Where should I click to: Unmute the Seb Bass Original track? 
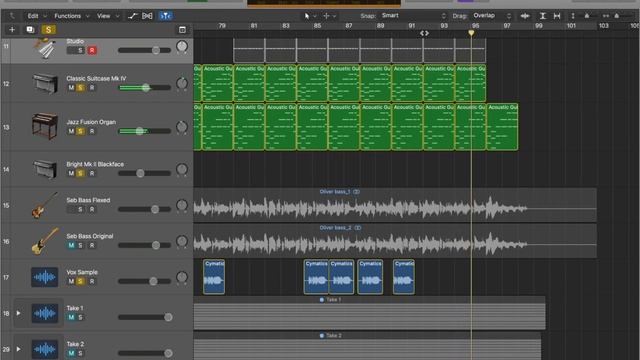coord(71,245)
